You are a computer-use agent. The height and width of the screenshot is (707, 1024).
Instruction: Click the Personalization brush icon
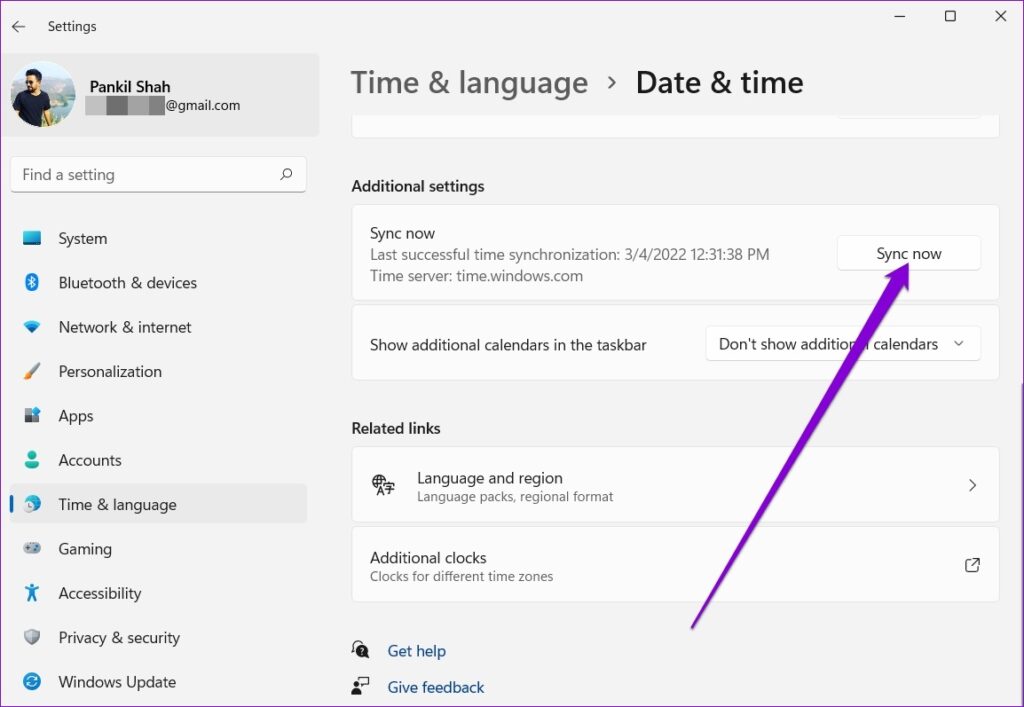[33, 371]
